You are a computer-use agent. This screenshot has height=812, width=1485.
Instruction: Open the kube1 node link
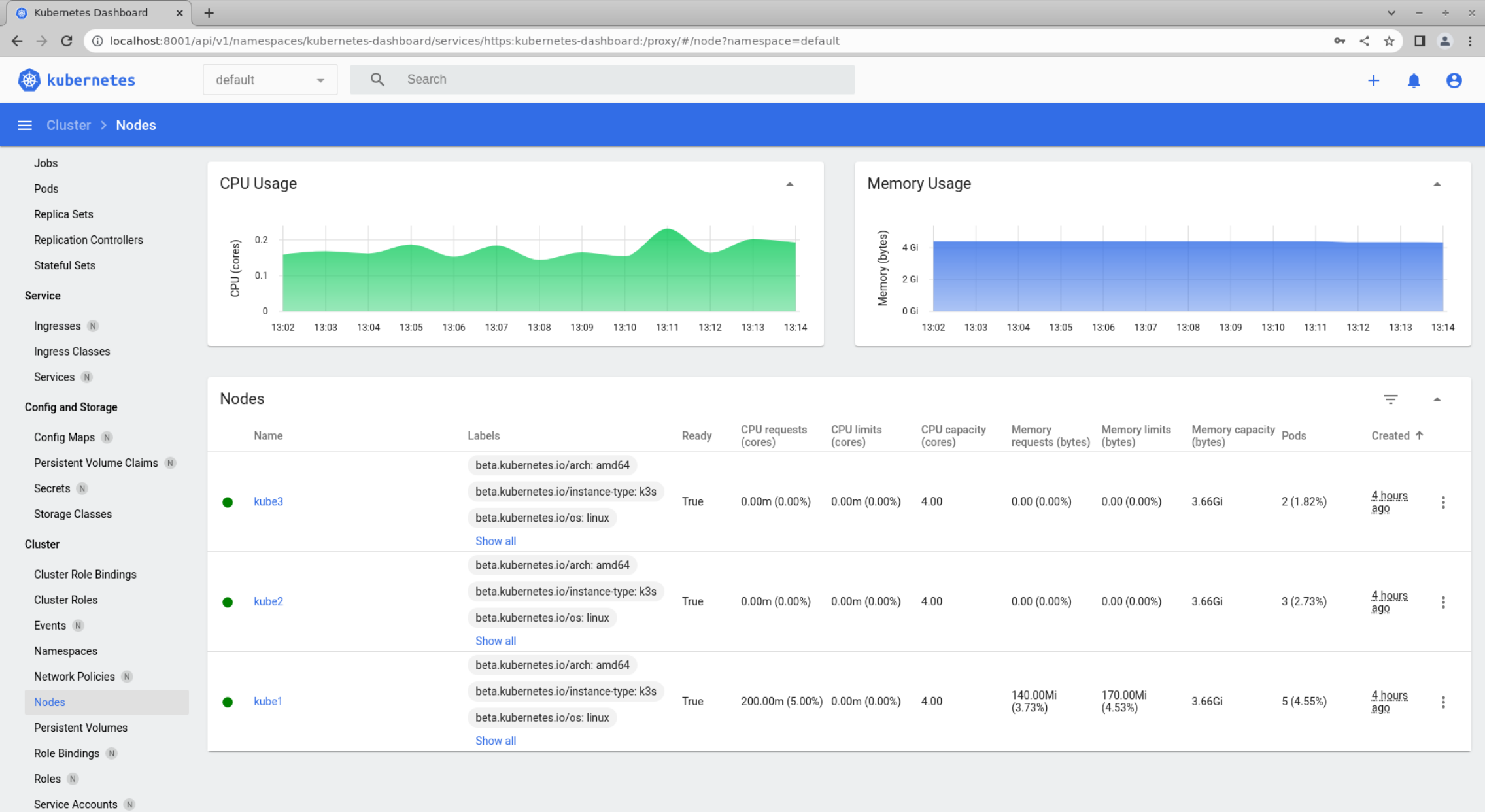click(x=268, y=701)
